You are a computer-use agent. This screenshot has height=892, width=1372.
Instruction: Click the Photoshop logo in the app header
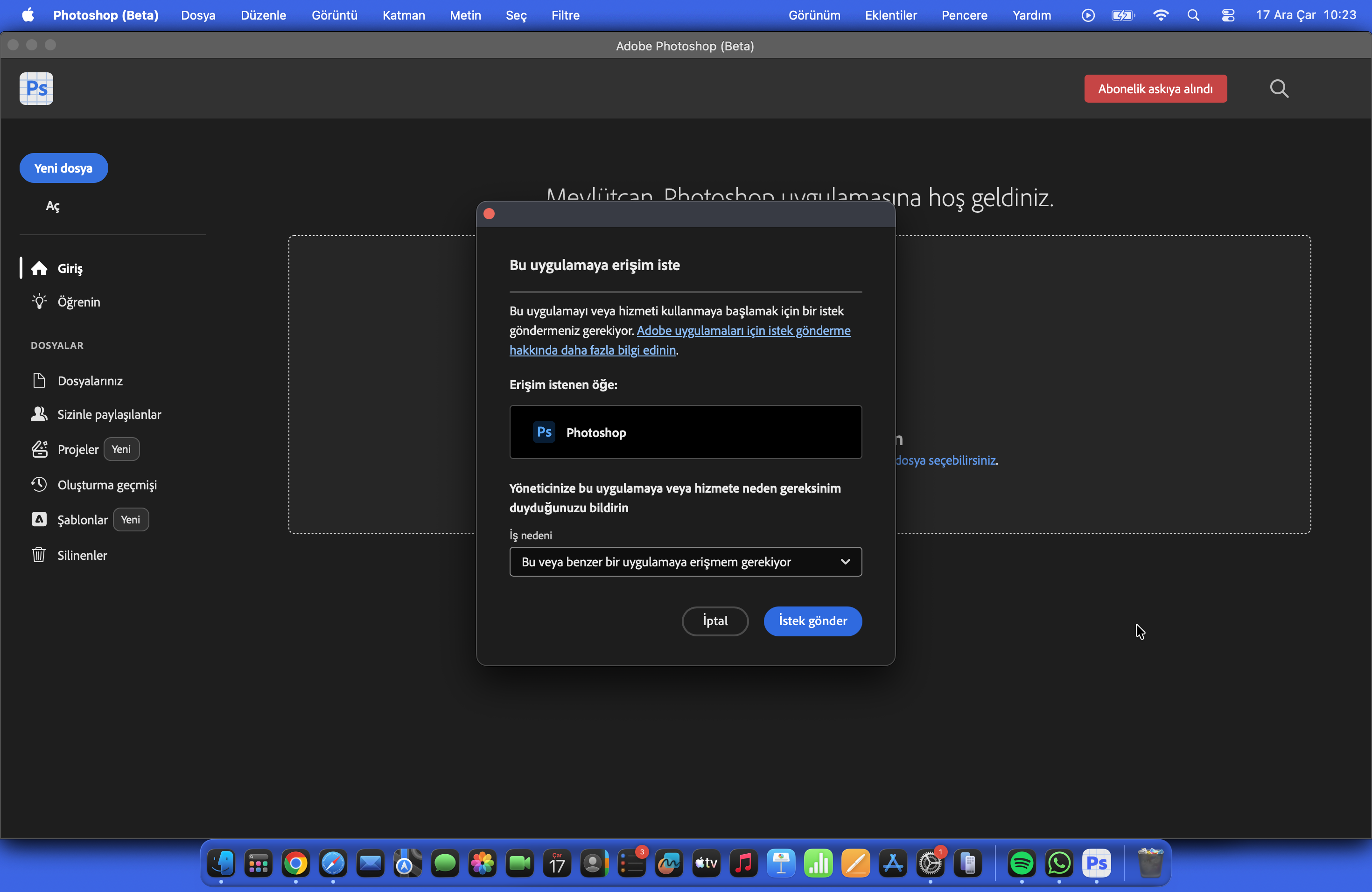pos(36,89)
